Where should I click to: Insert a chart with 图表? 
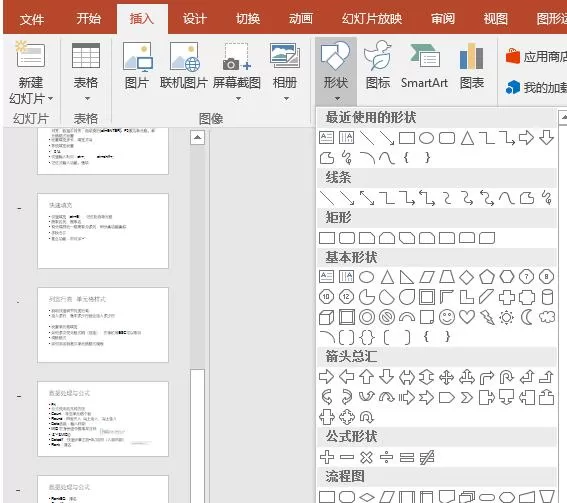(x=472, y=65)
